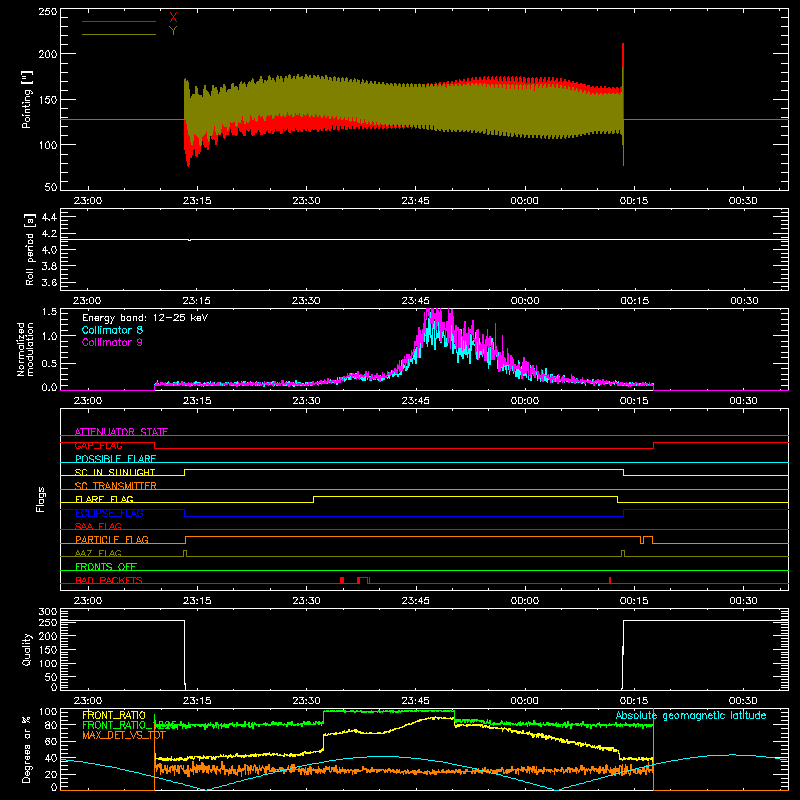Click the red X legend line sample
This screenshot has width=800, height=800.
pos(119,21)
